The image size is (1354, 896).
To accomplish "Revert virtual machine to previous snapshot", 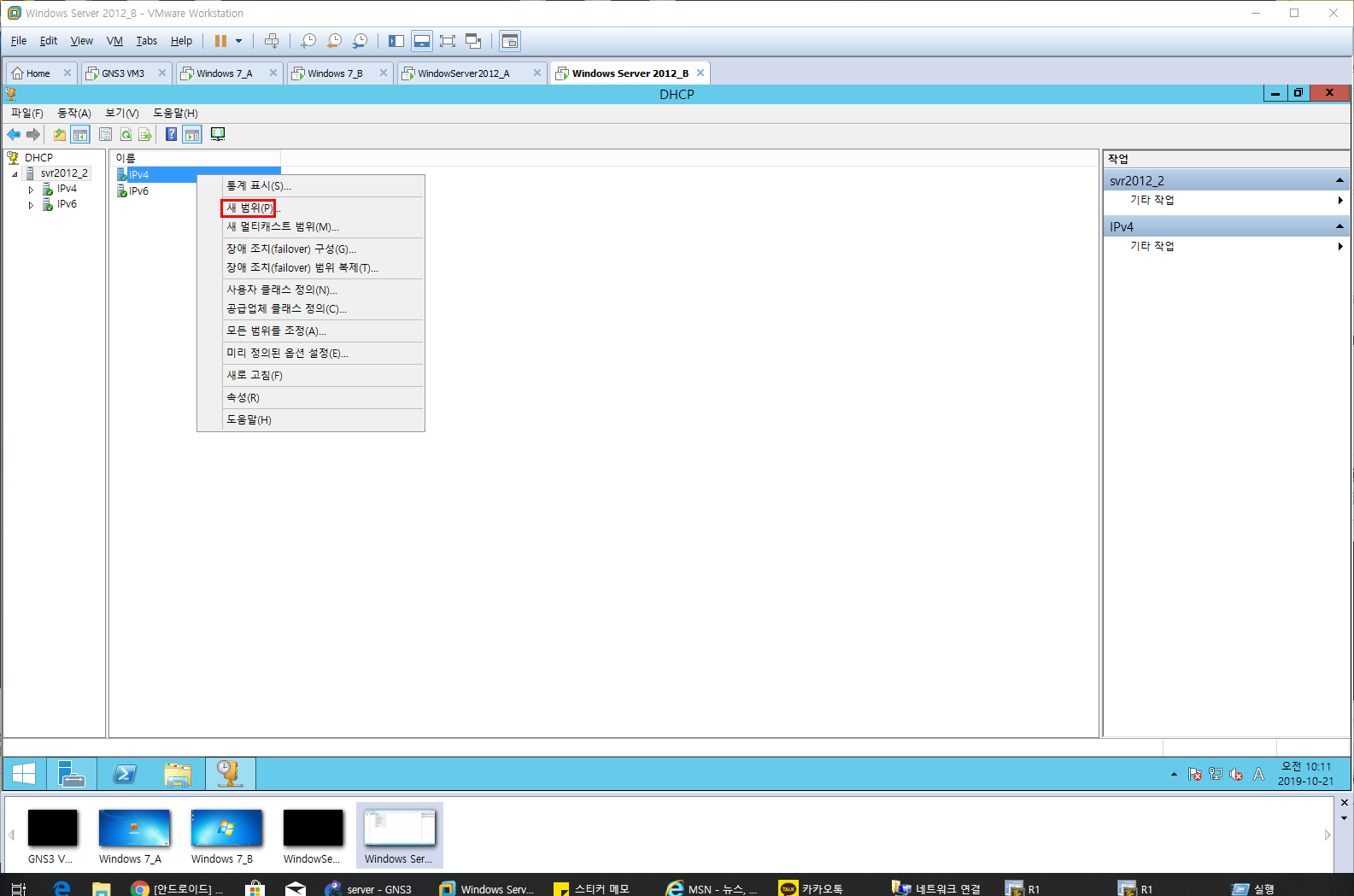I will point(334,41).
